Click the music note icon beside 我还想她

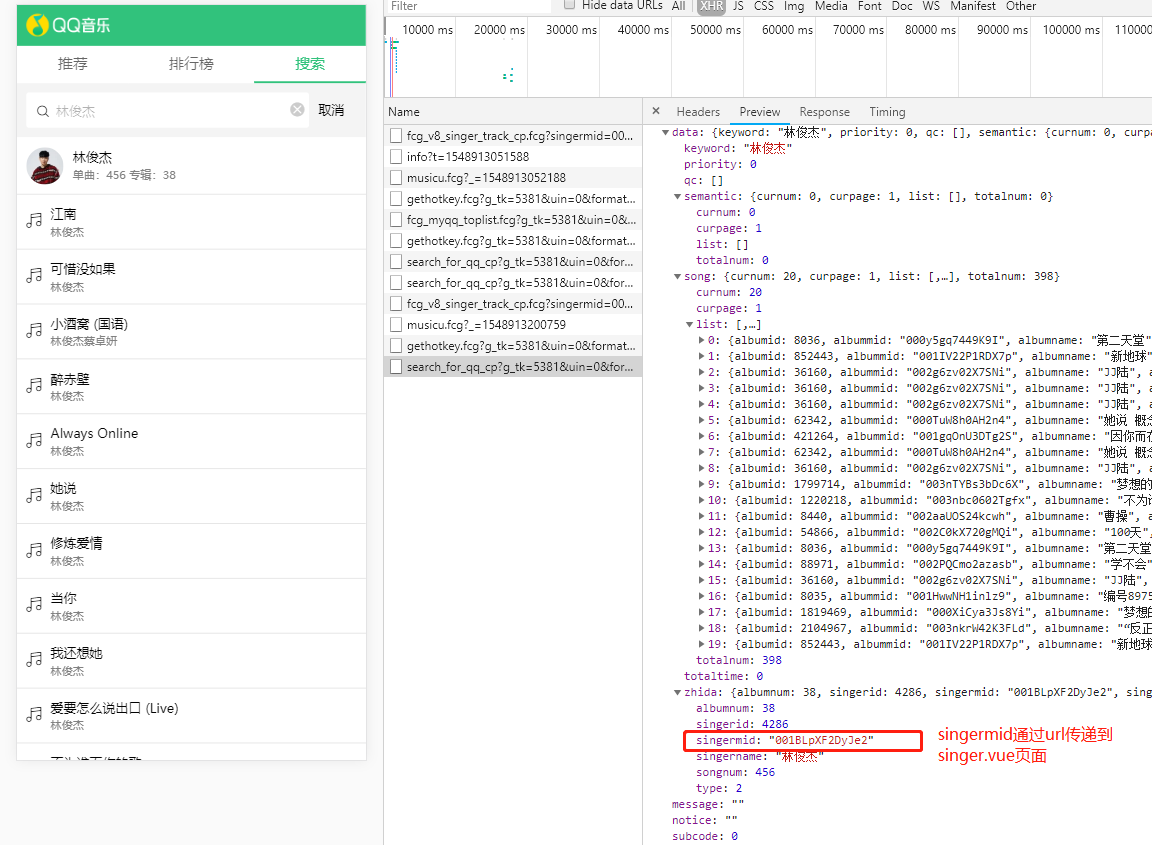(34, 660)
